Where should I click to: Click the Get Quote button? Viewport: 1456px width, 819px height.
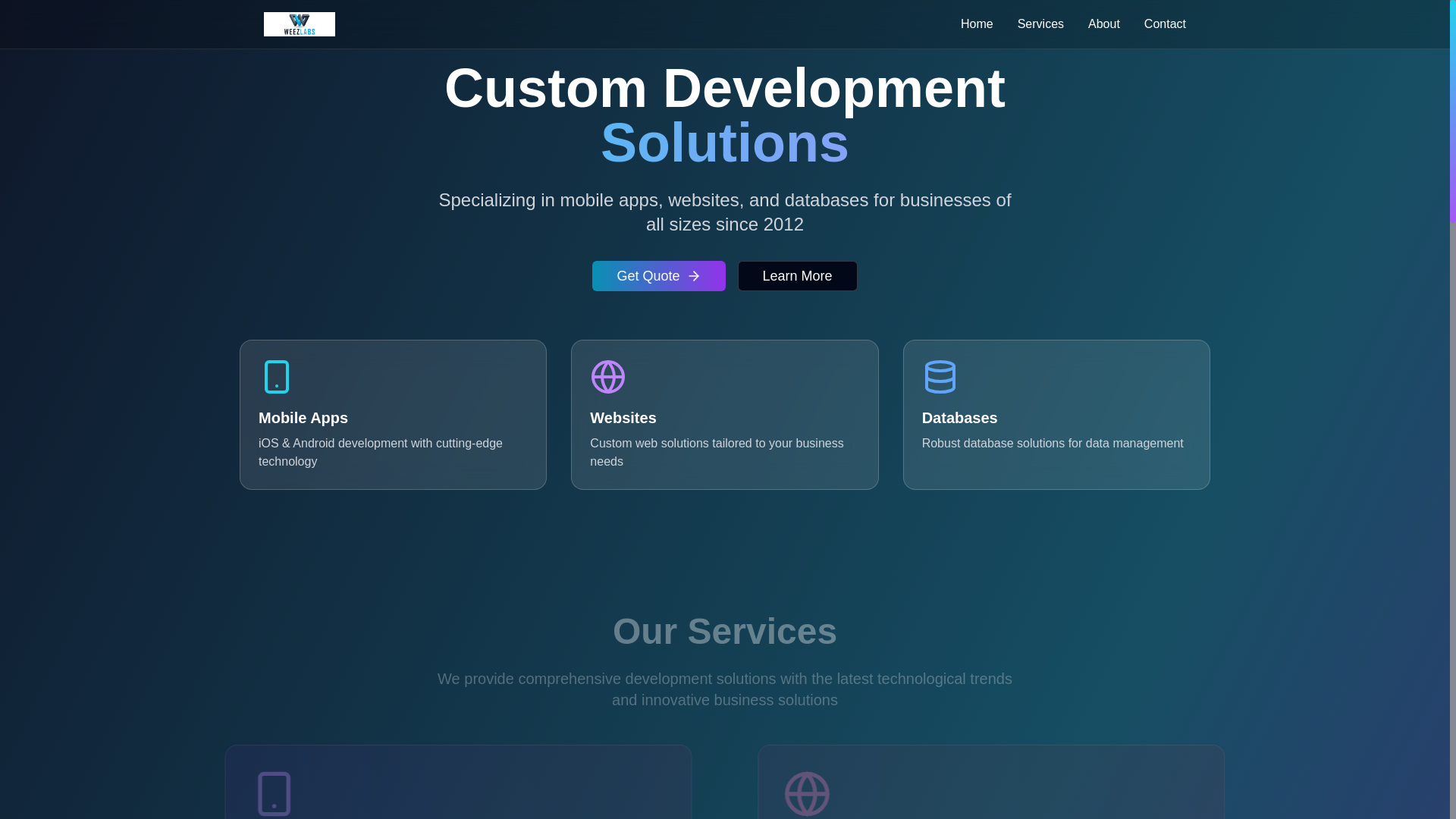[659, 276]
